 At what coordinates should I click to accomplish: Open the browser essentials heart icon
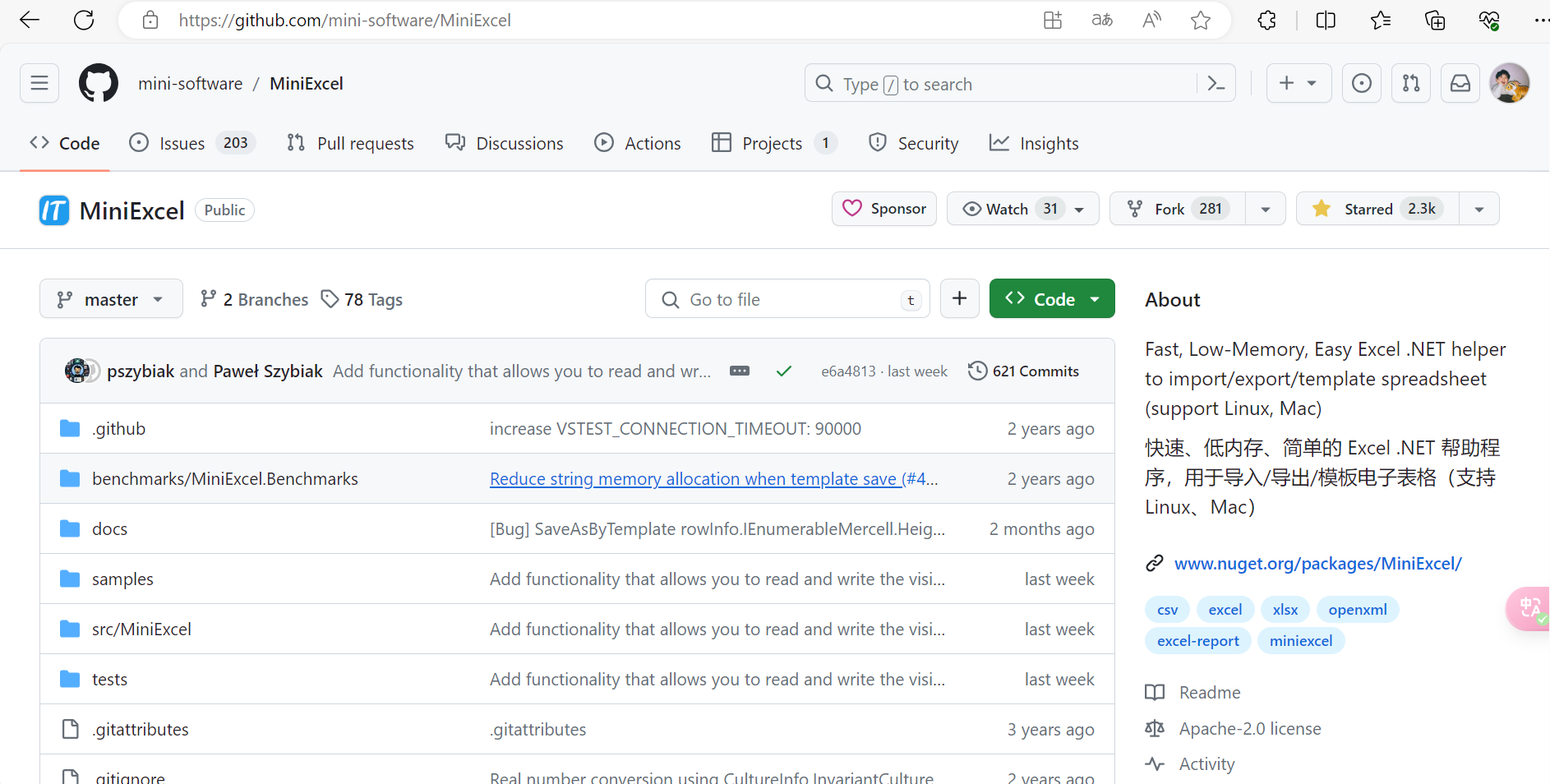(1489, 20)
